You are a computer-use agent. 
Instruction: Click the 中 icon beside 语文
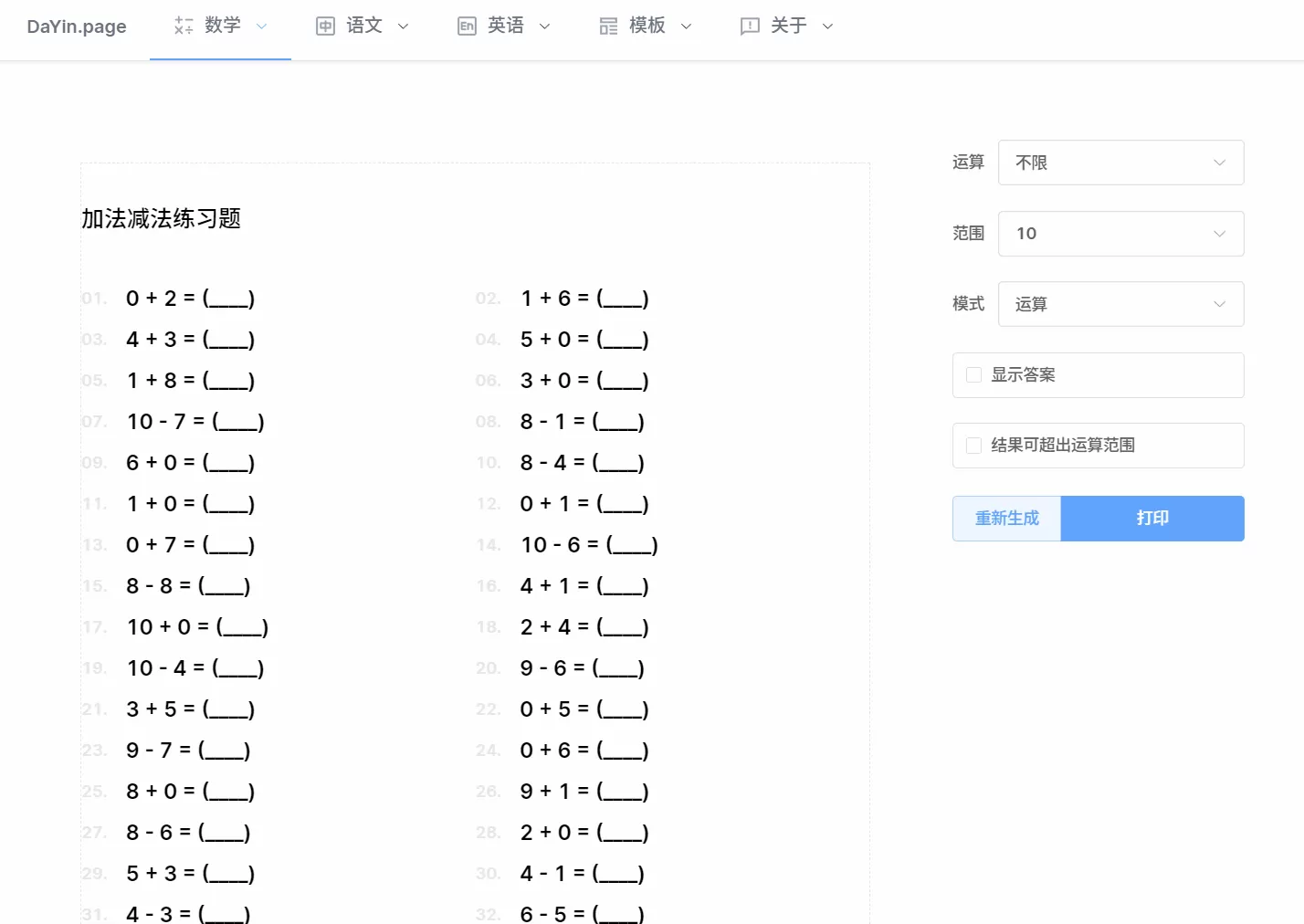click(x=325, y=26)
